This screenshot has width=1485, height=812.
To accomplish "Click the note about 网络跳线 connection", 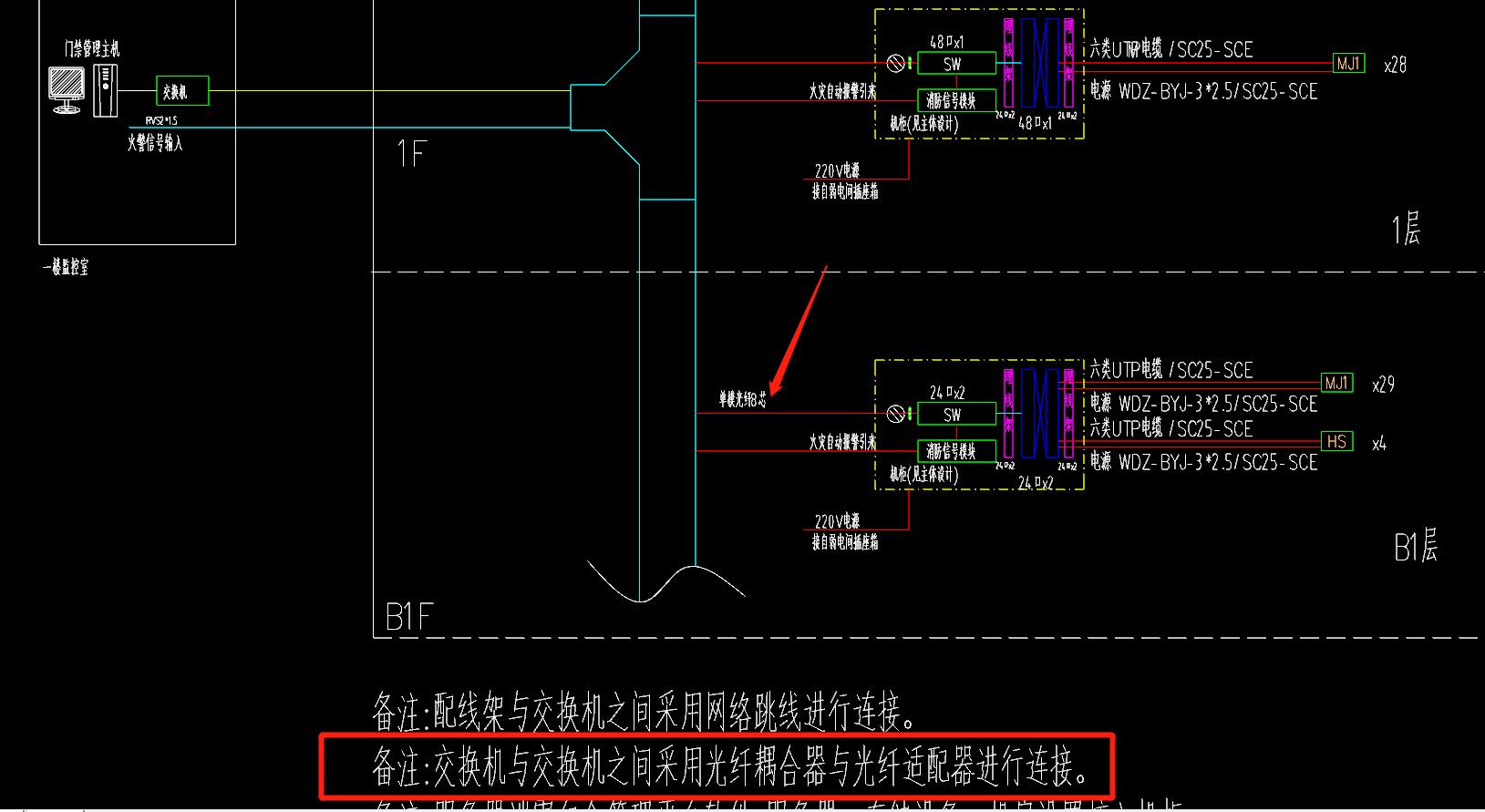I will 645,714.
